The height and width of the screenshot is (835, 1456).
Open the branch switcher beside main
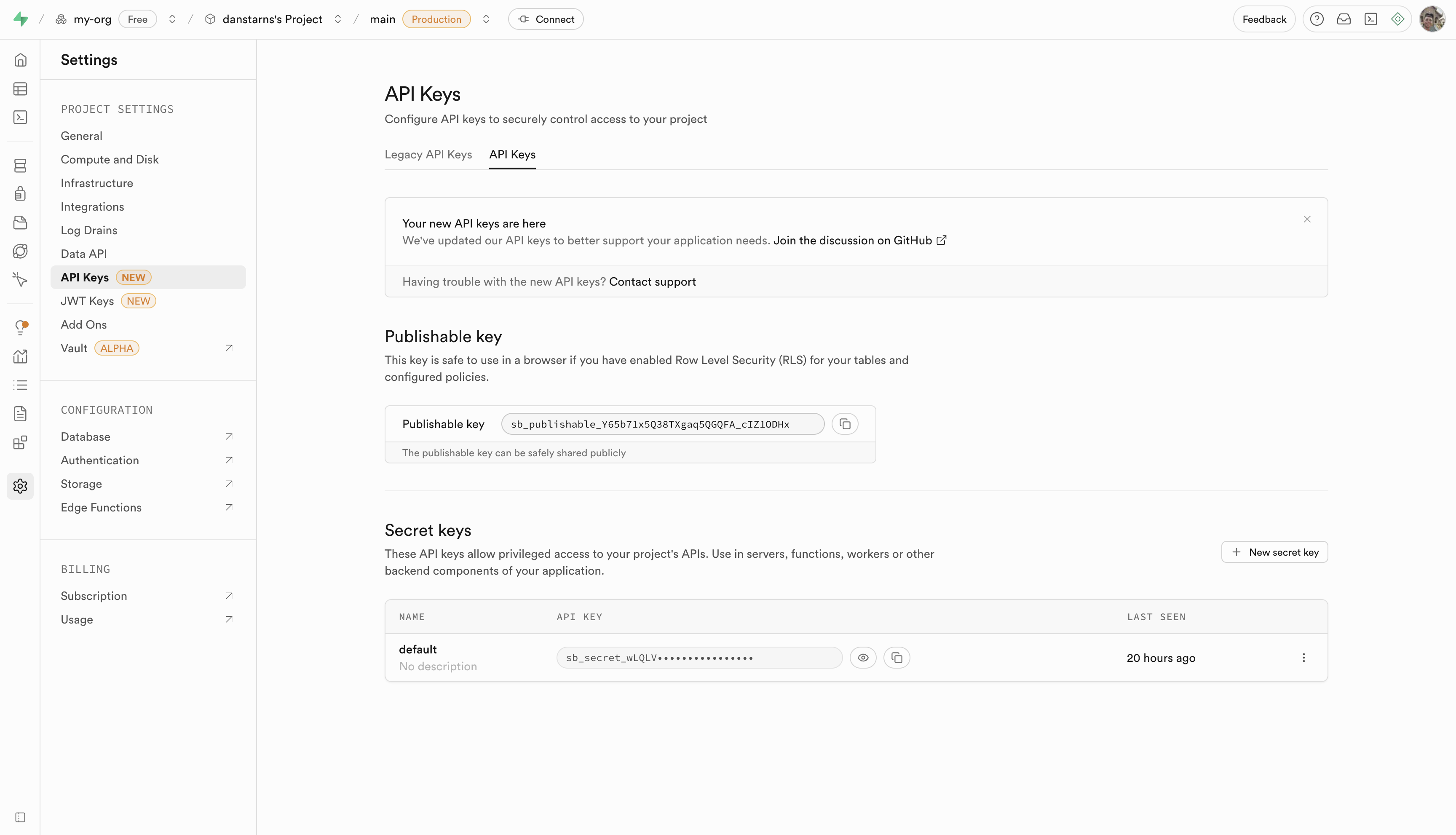(x=486, y=19)
